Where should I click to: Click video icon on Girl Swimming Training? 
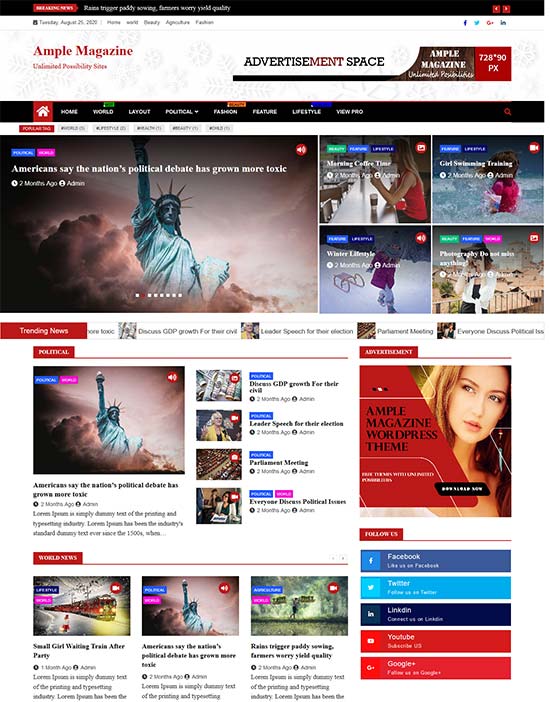[x=534, y=147]
